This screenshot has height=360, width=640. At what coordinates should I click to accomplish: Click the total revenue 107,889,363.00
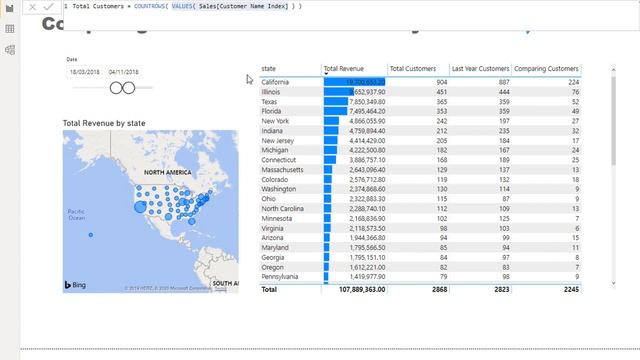pos(362,289)
